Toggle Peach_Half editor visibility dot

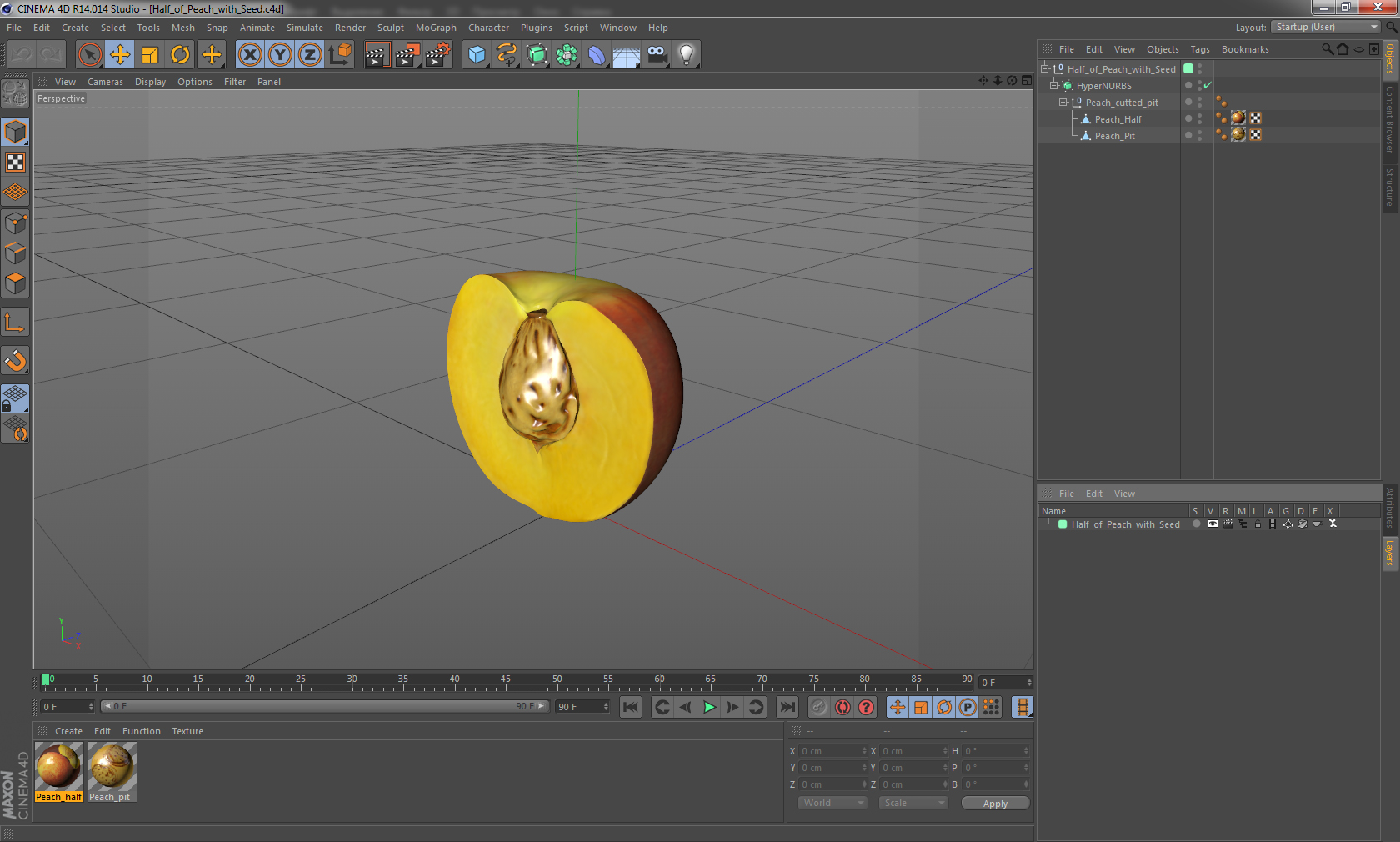point(1199,115)
